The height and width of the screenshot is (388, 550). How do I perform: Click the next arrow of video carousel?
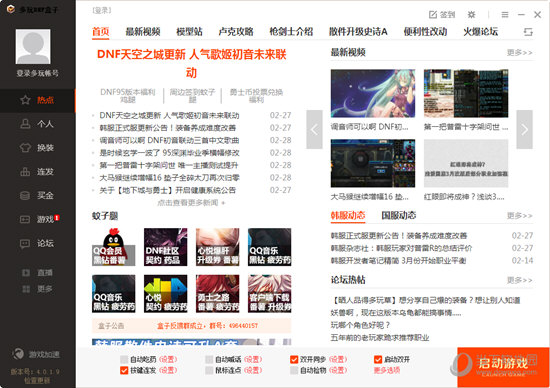tap(524, 129)
